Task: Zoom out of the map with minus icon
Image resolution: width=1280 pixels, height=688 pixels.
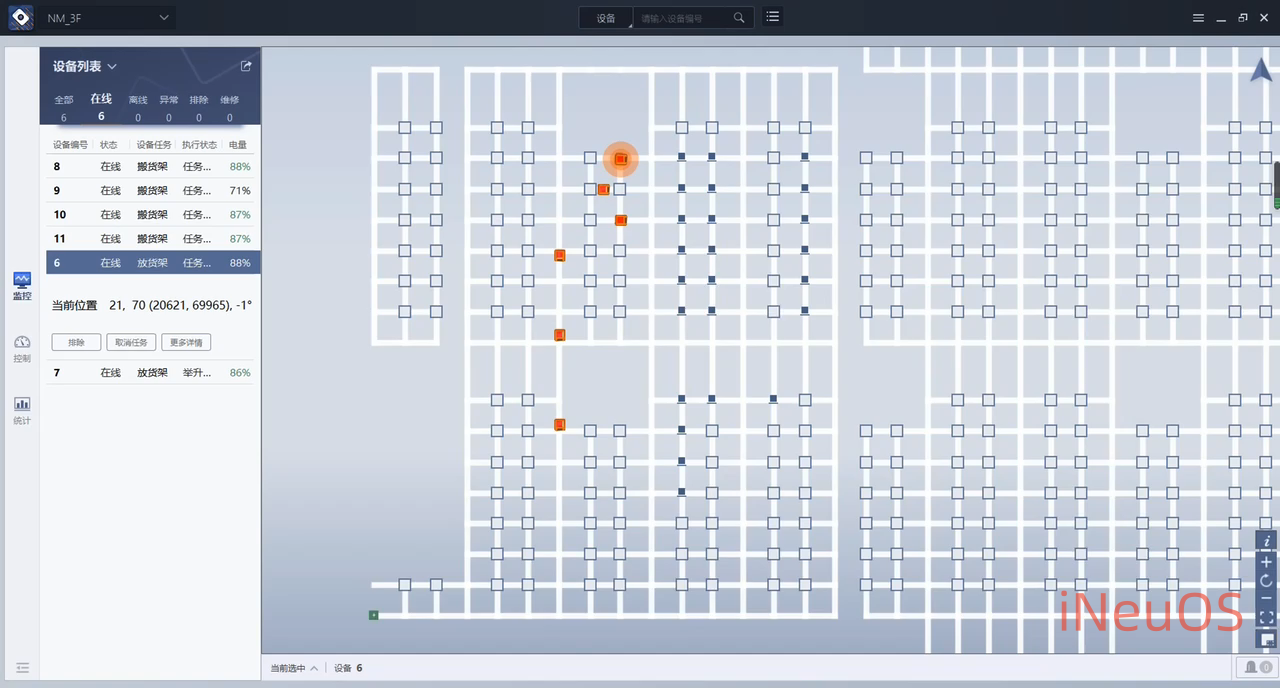Action: point(1267,599)
